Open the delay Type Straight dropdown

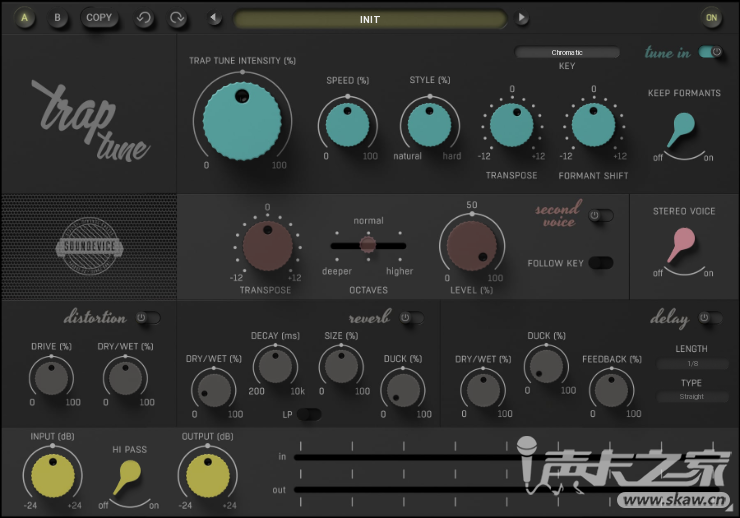click(692, 397)
